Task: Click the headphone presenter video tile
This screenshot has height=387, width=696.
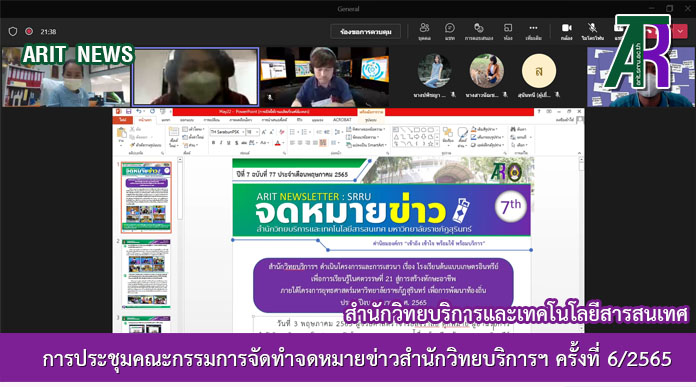Action: pos(325,77)
